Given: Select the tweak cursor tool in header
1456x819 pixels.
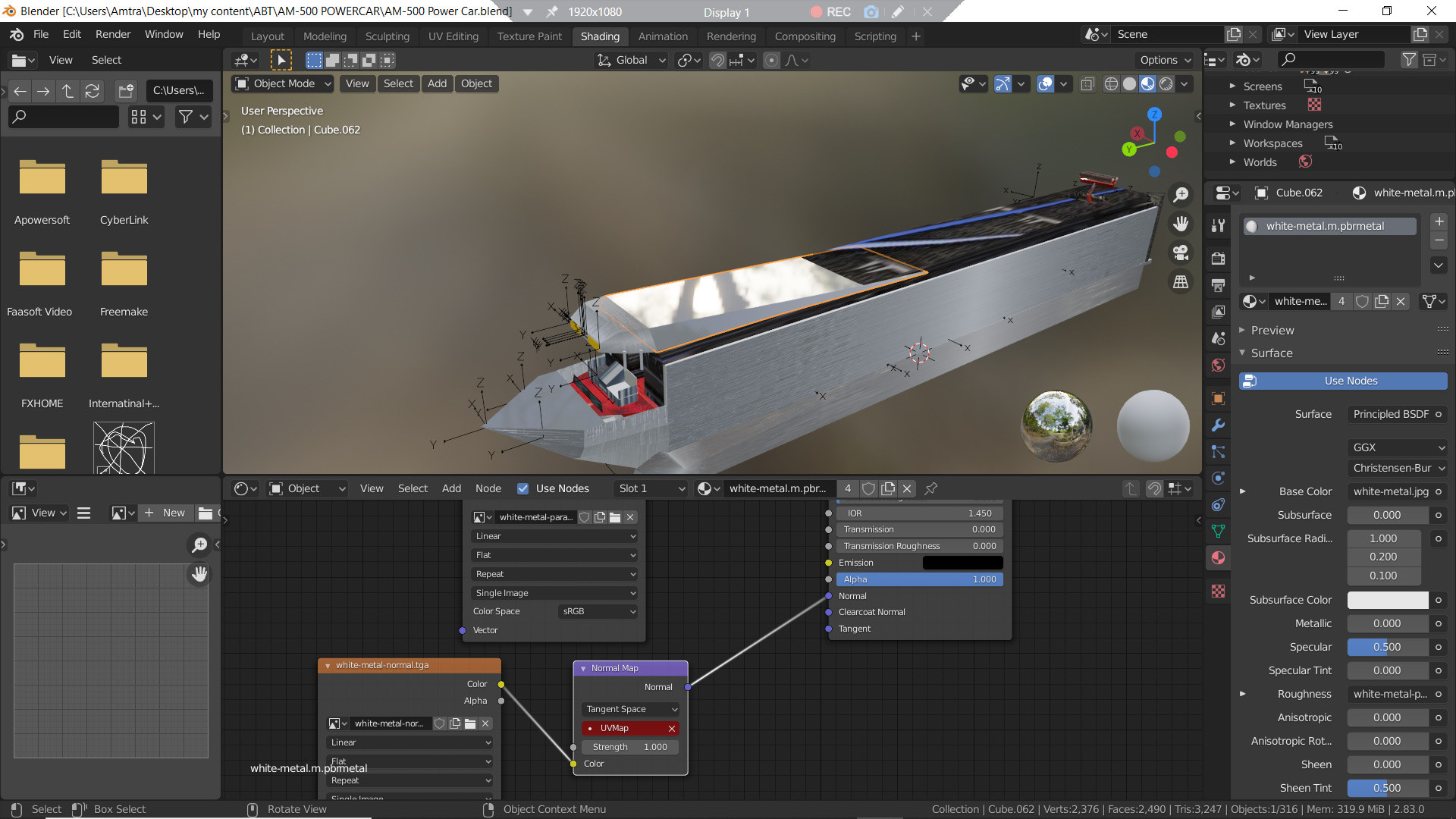Looking at the screenshot, I should 281,60.
